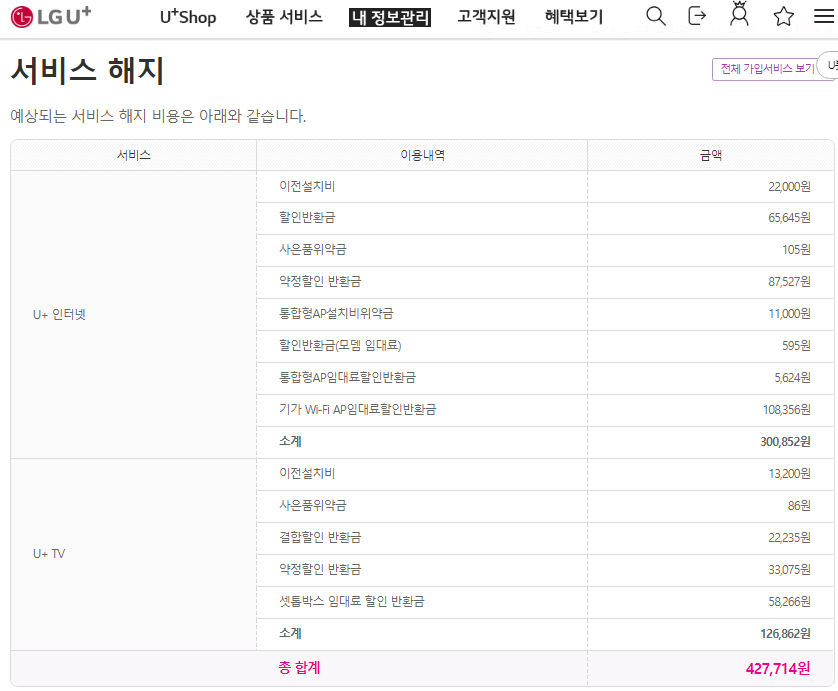Select the U+ 인터넷 service cell
838x691 pixels.
[59, 314]
